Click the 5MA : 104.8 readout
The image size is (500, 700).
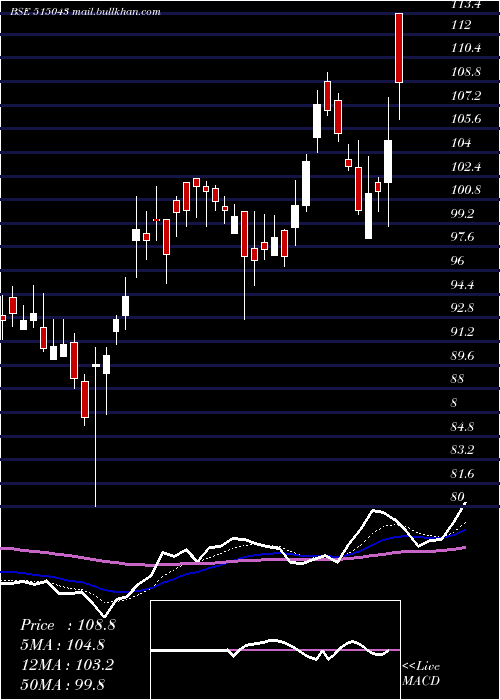62,645
